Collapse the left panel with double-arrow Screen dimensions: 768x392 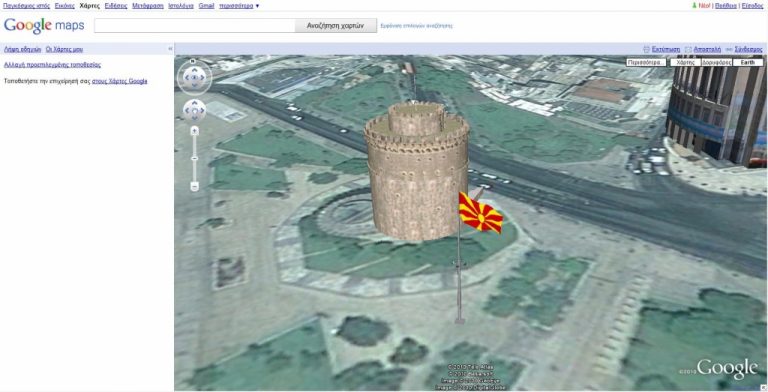(x=170, y=49)
